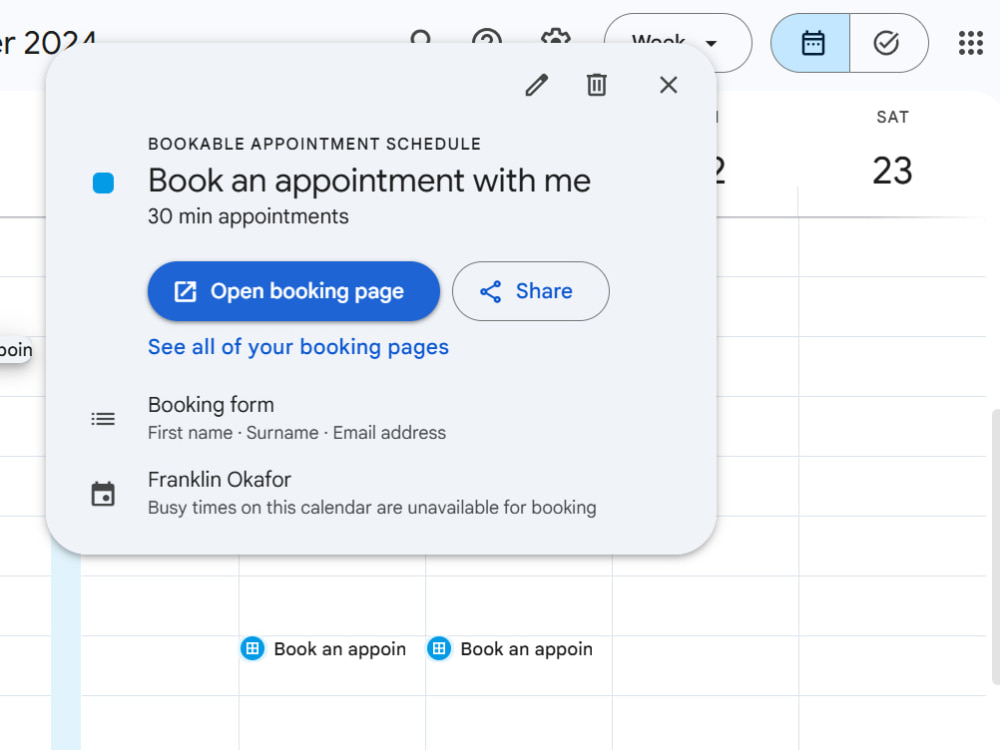Click the Booking form list icon
Viewport: 1000px width, 750px height.
[103, 418]
